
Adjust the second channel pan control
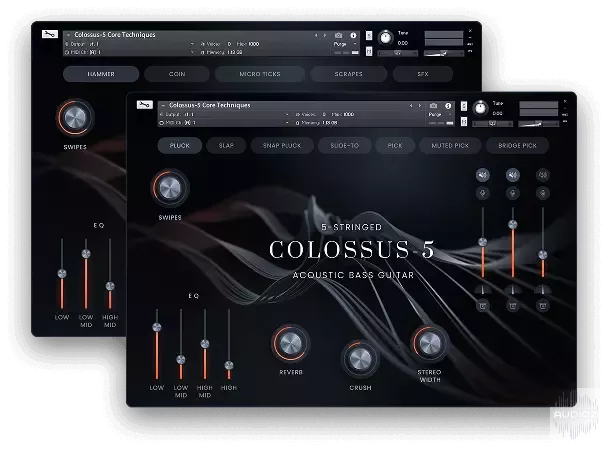click(513, 289)
